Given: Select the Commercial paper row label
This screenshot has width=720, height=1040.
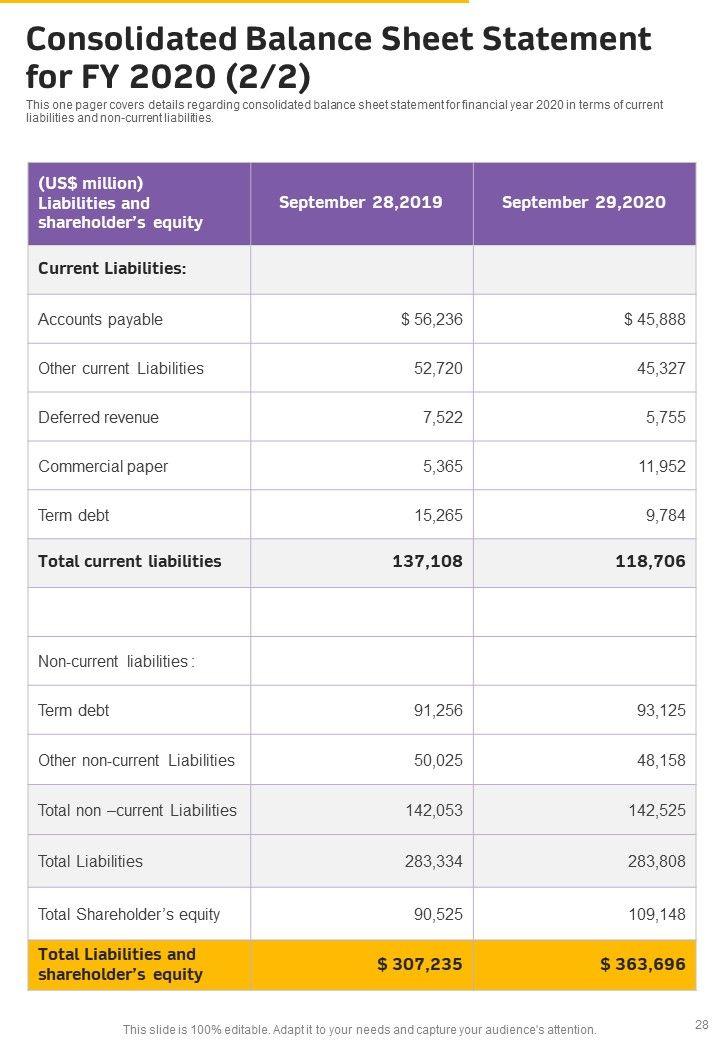Looking at the screenshot, I should [103, 466].
